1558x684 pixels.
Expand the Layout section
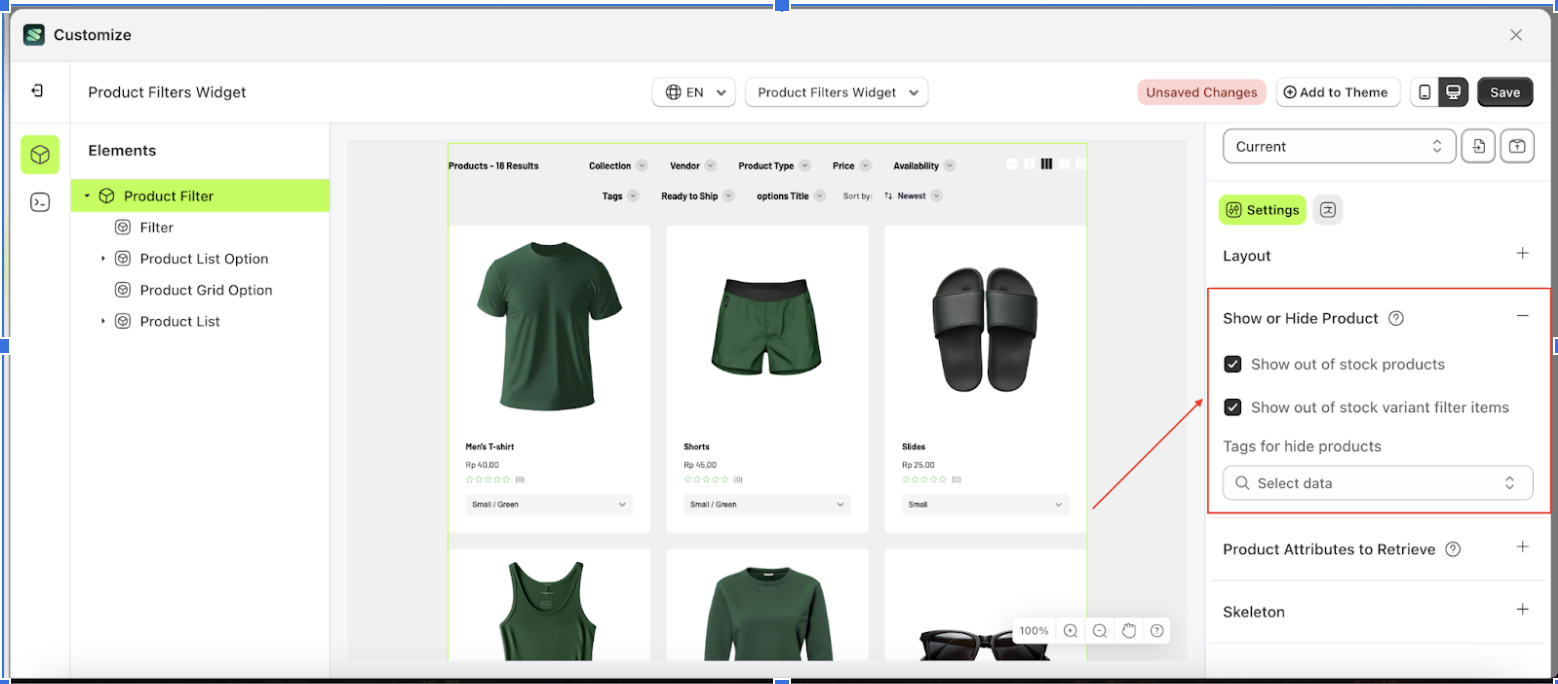pyautogui.click(x=1522, y=254)
